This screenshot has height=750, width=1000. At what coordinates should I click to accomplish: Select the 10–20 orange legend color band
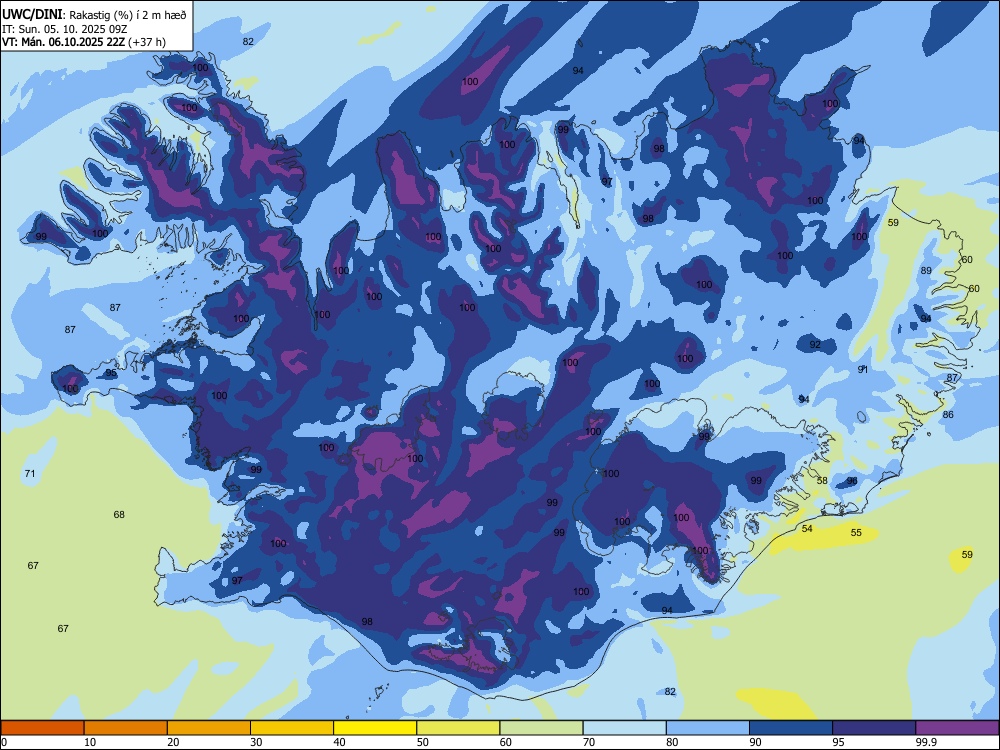pyautogui.click(x=126, y=728)
